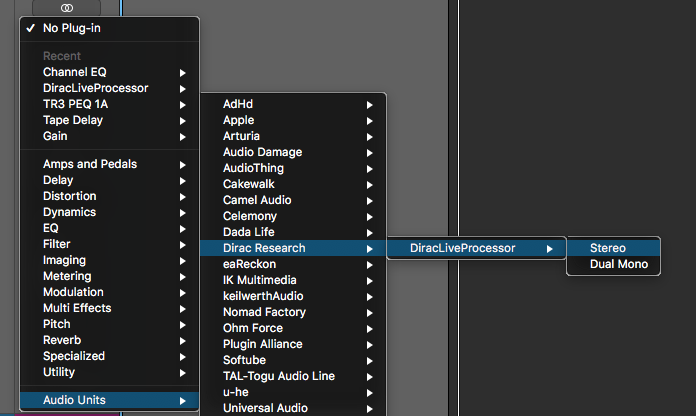Open the Metering category
Screen dimensions: 696x416
click(x=67, y=276)
